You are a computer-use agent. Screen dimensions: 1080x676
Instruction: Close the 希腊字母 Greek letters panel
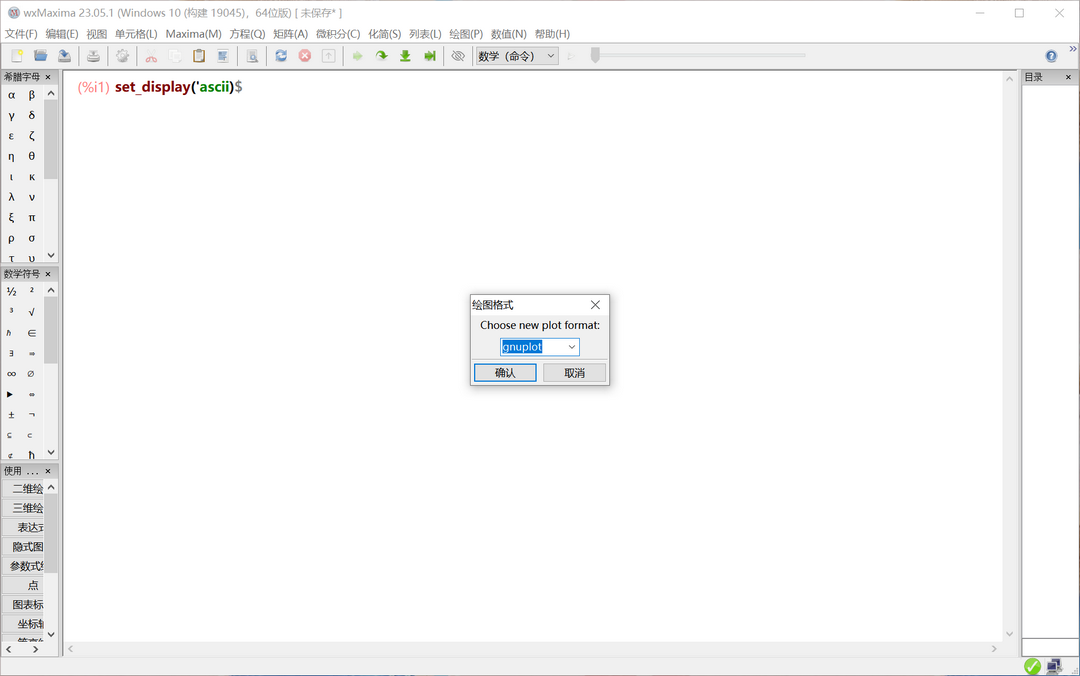coord(48,77)
